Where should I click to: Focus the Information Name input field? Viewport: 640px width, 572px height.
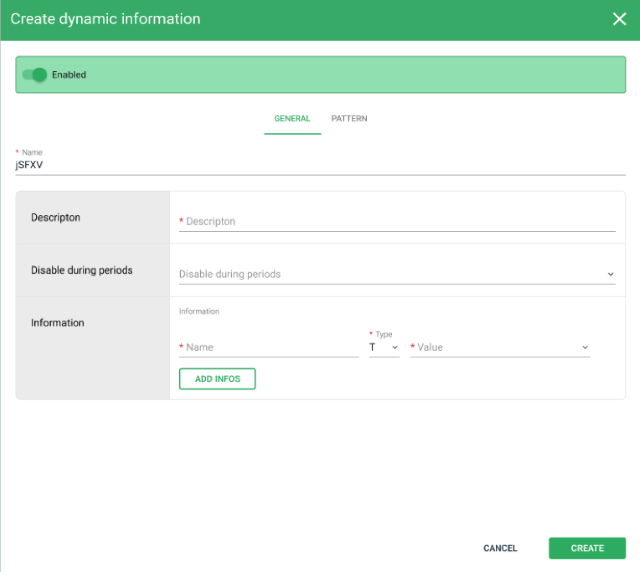[269, 347]
